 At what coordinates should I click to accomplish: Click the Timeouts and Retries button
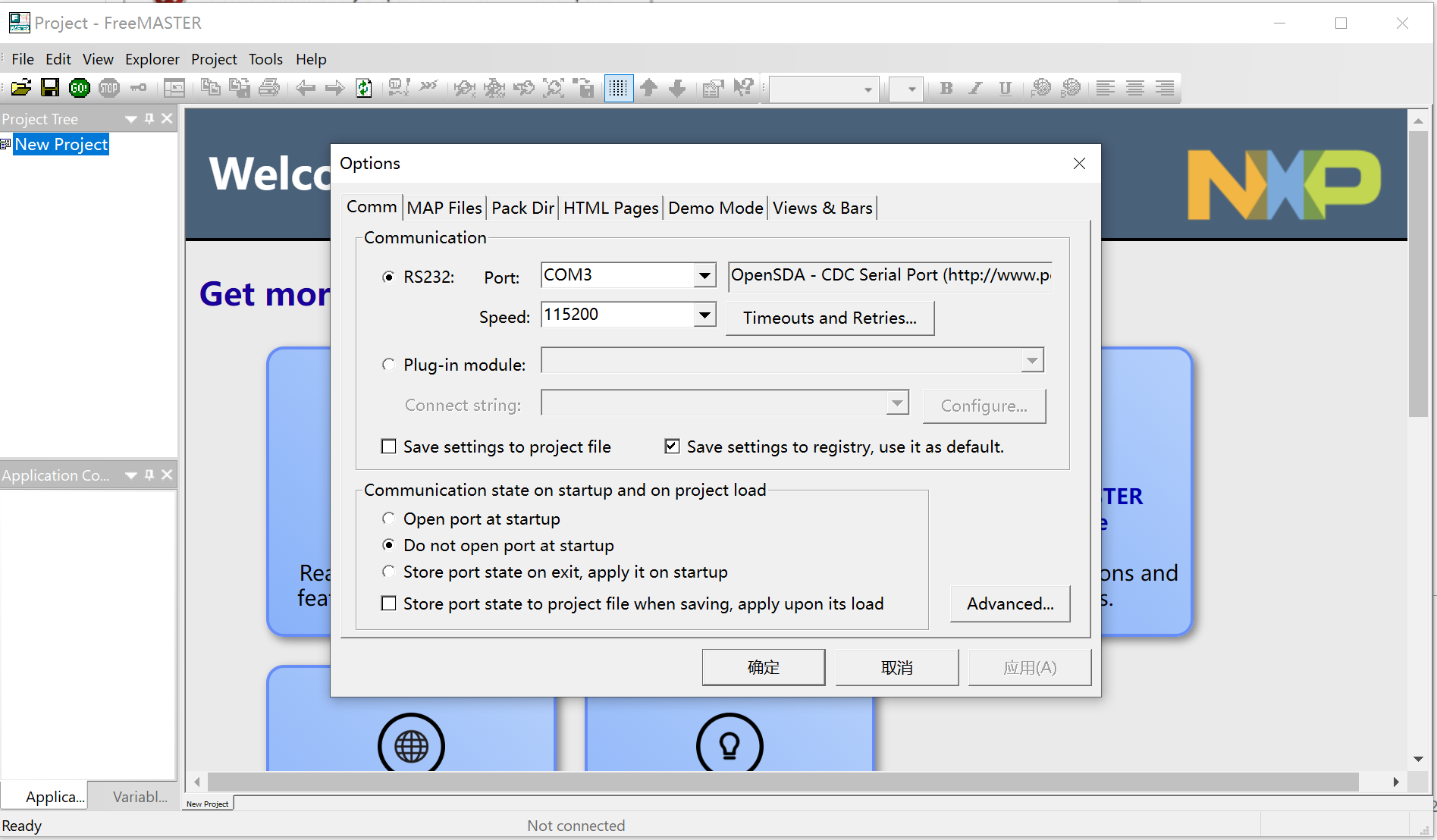coord(830,318)
